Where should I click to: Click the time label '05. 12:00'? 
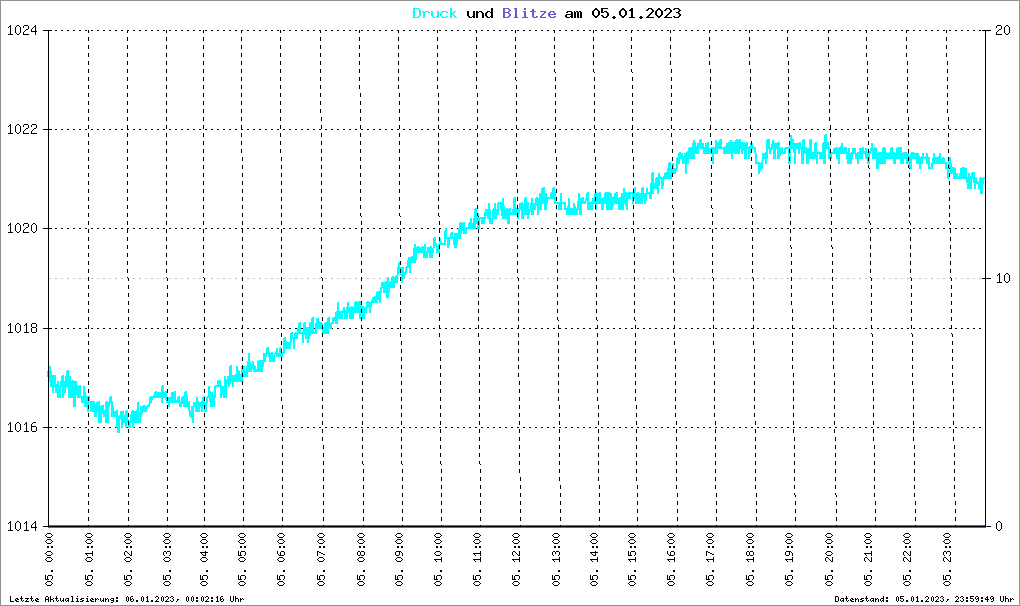coord(517,560)
